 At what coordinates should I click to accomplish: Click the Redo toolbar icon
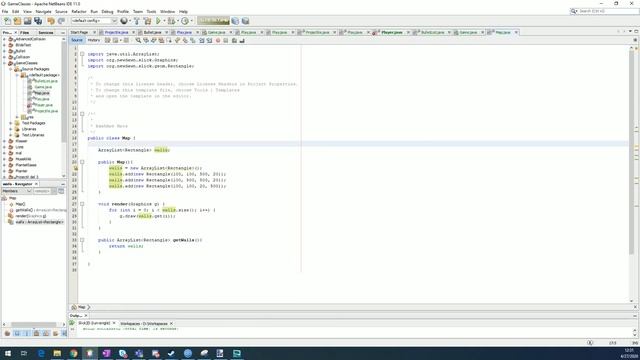click(x=61, y=21)
